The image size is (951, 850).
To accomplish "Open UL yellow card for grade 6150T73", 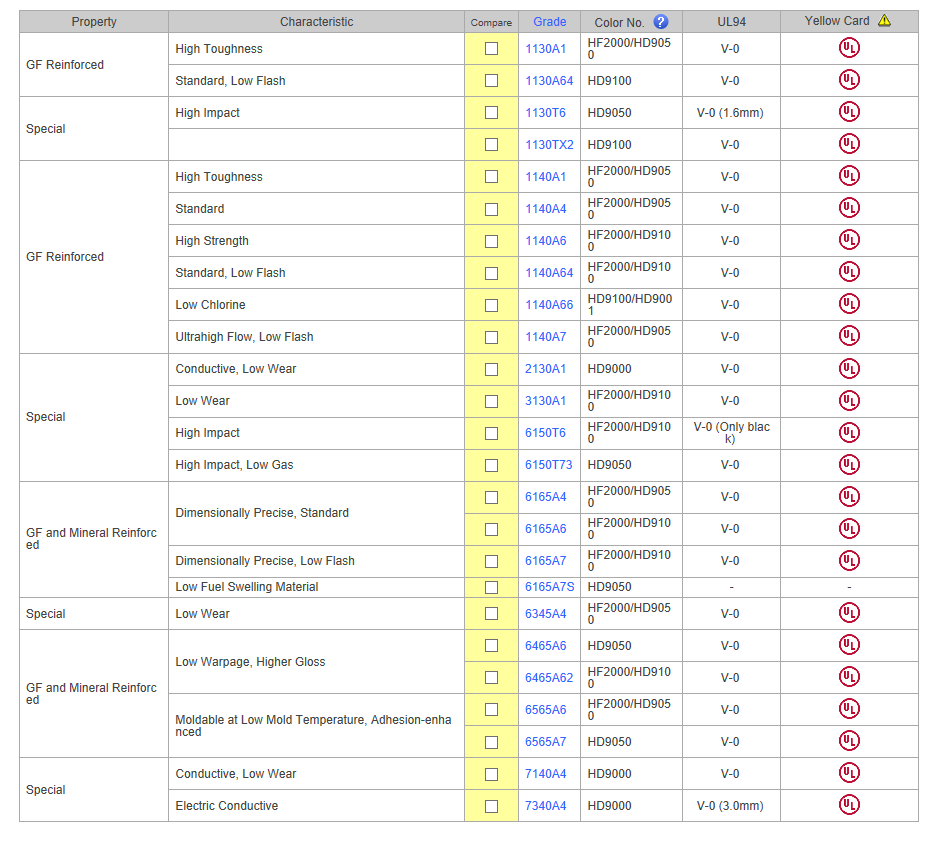I will (x=849, y=465).
